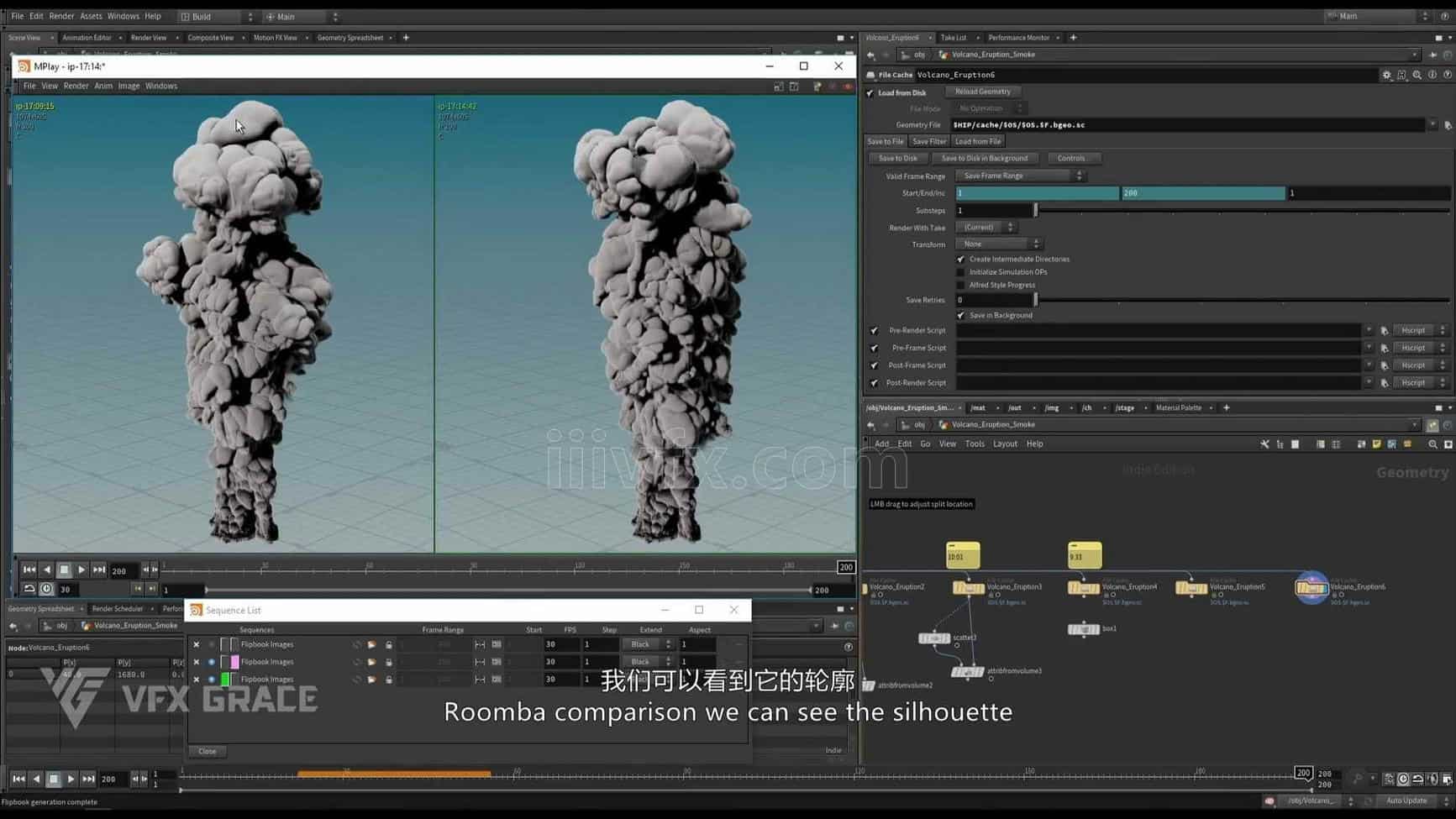Expand Geometry File path dropdown arrow
Screen dimensions: 1456x819
(1432, 125)
